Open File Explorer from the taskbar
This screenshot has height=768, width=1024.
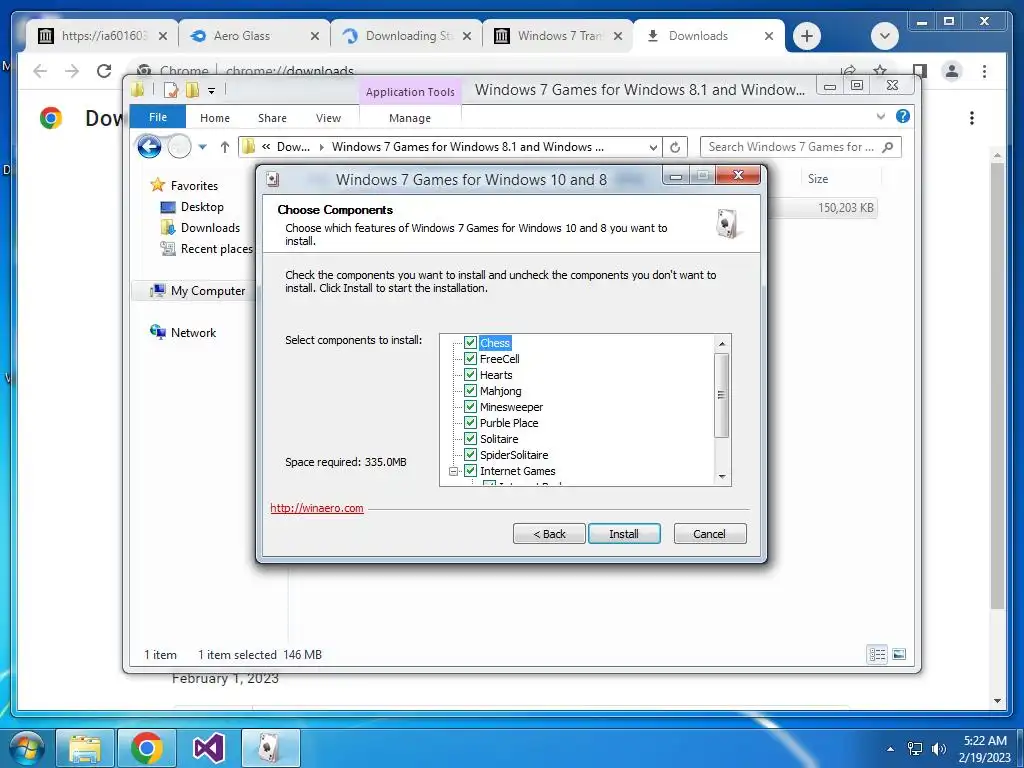(85, 748)
